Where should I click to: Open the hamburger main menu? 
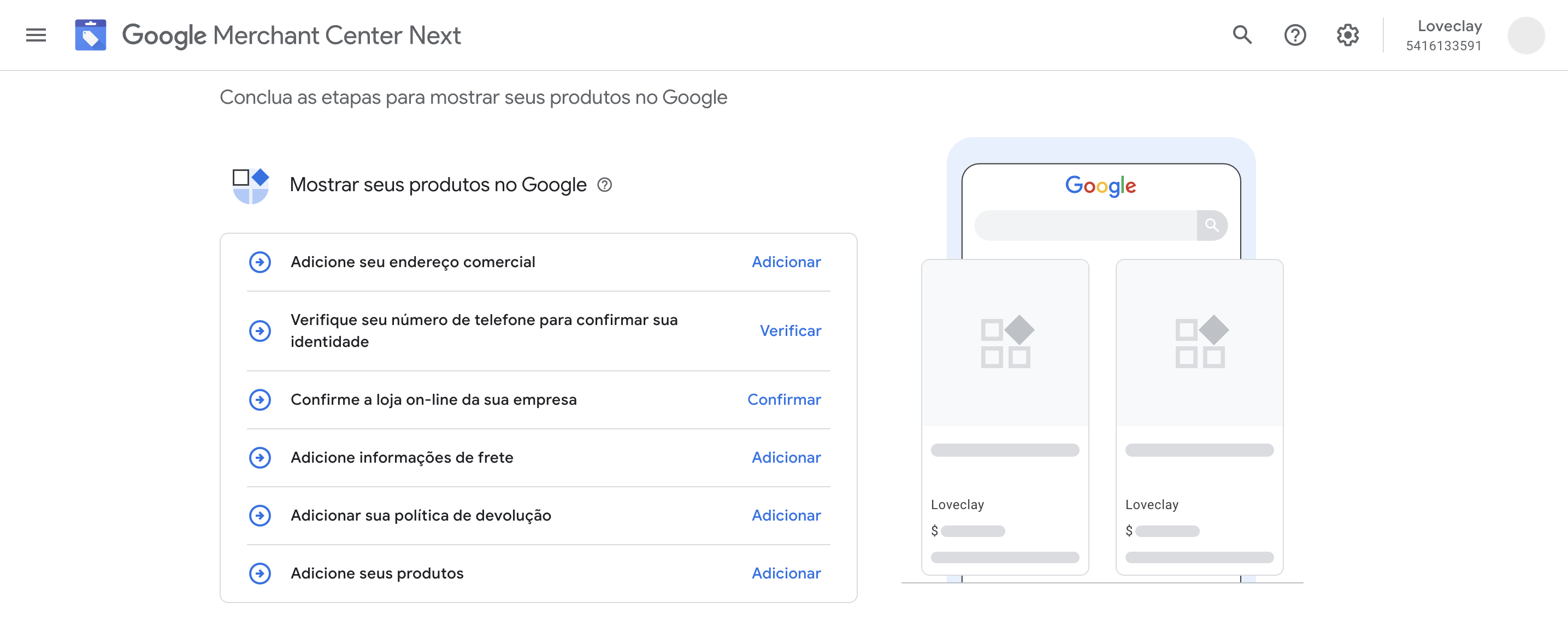[36, 36]
